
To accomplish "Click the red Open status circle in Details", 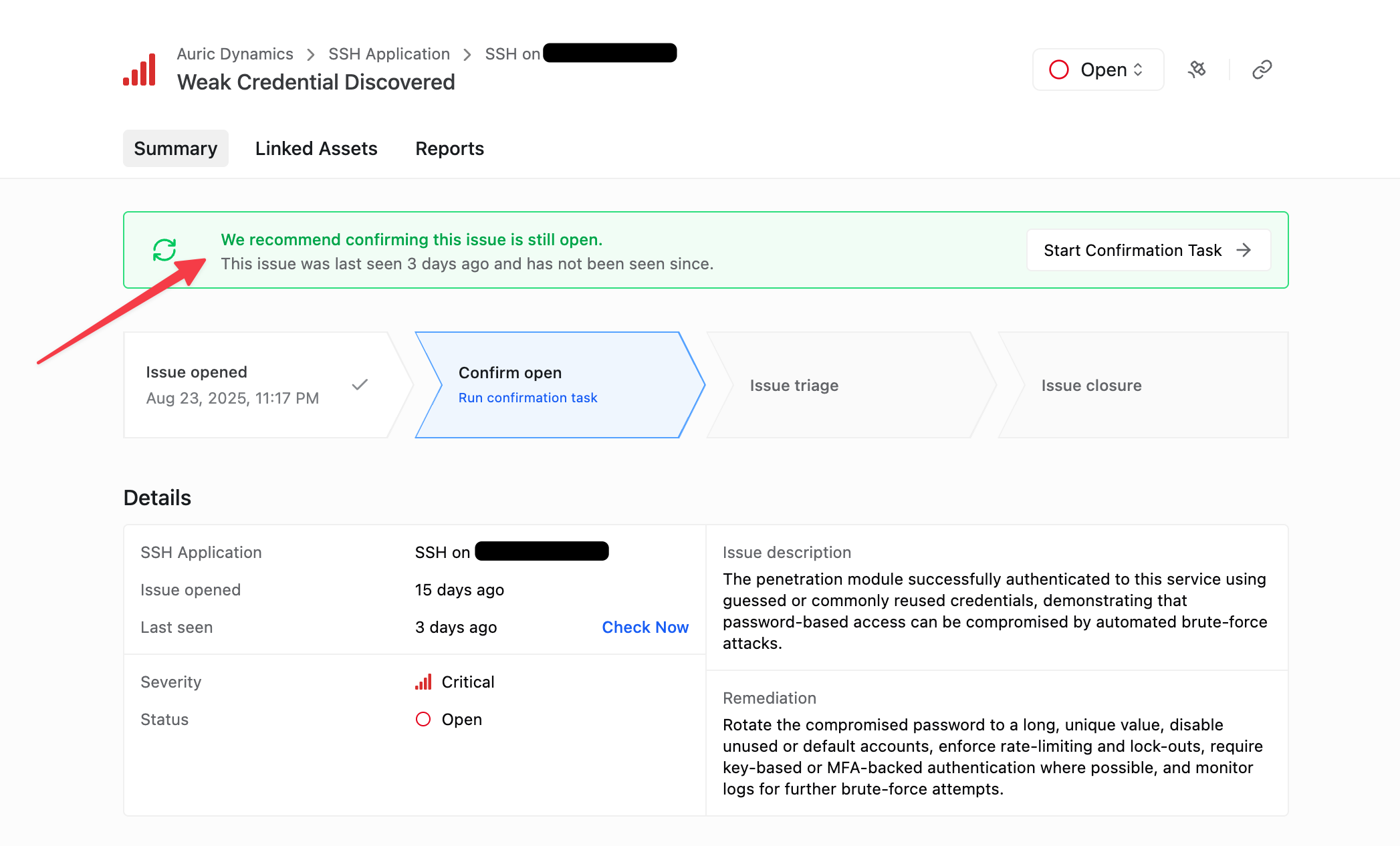I will (x=423, y=719).
